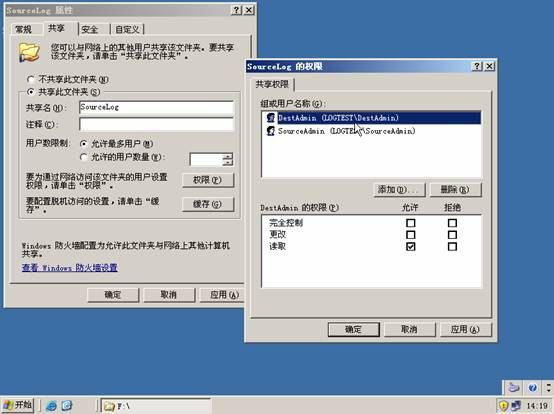Close the SourceLog permissions dialog
The height and width of the screenshot is (414, 554).
489,66
